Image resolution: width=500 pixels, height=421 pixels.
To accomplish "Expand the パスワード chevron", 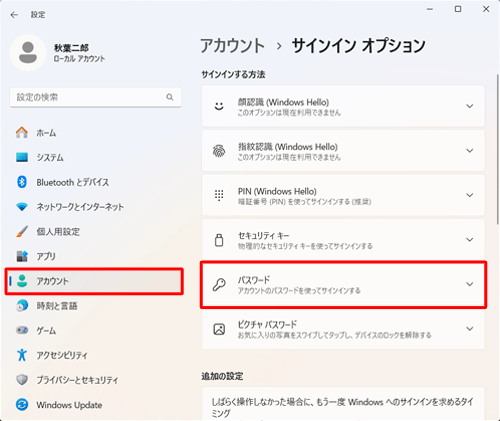I will click(x=470, y=284).
